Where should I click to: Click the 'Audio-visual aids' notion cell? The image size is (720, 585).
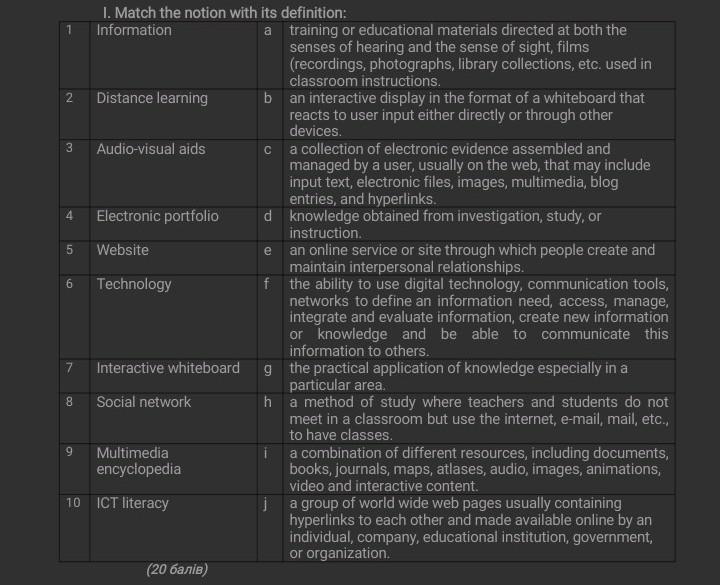pyautogui.click(x=151, y=148)
